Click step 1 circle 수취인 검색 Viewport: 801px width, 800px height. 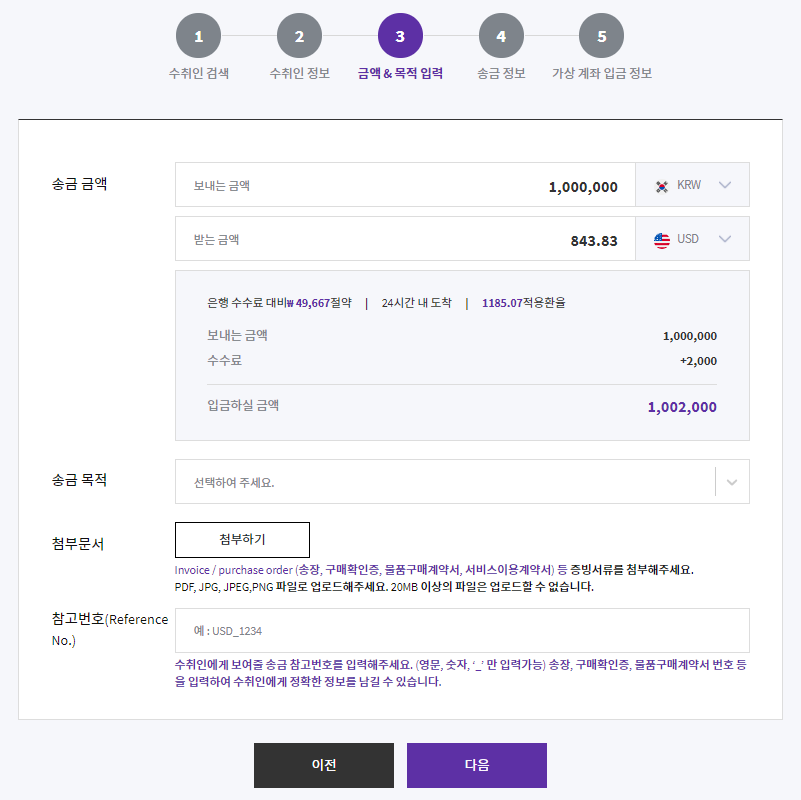[198, 36]
